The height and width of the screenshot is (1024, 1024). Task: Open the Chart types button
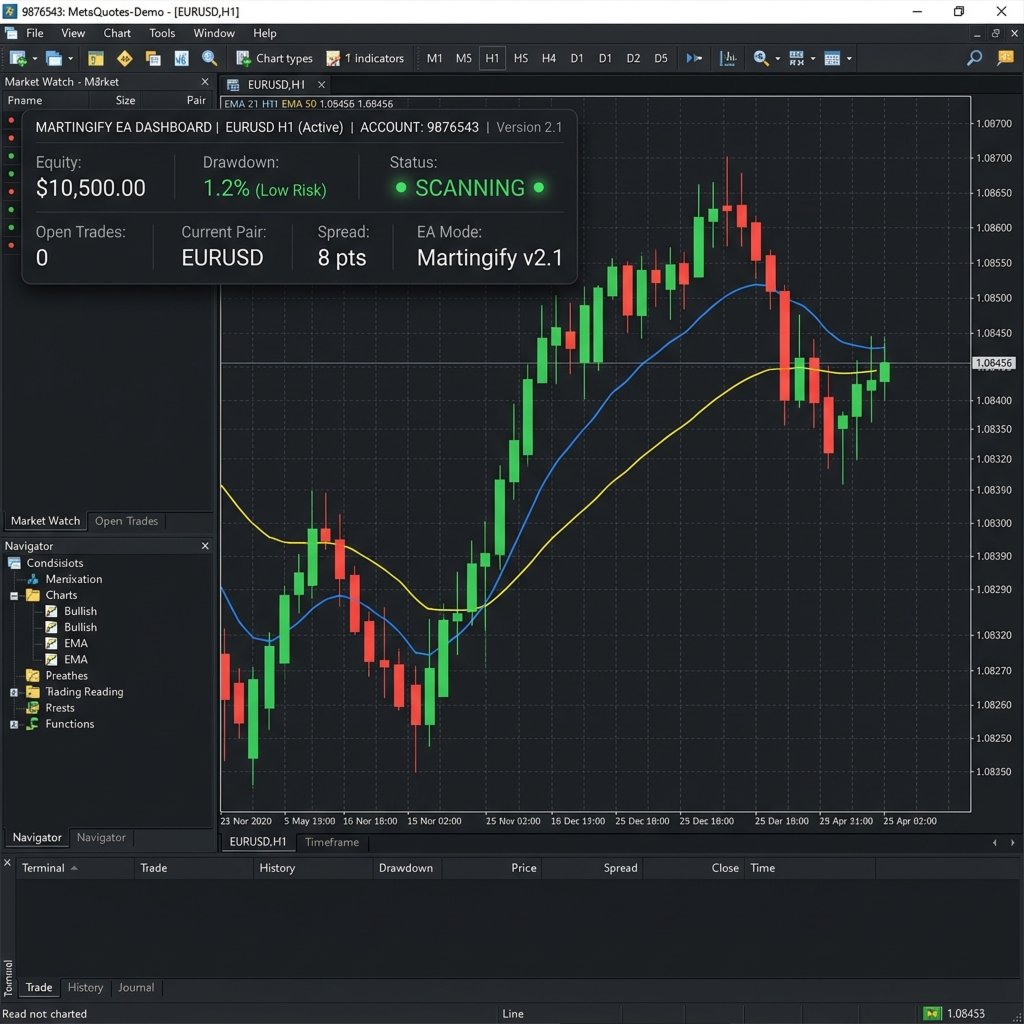(274, 58)
